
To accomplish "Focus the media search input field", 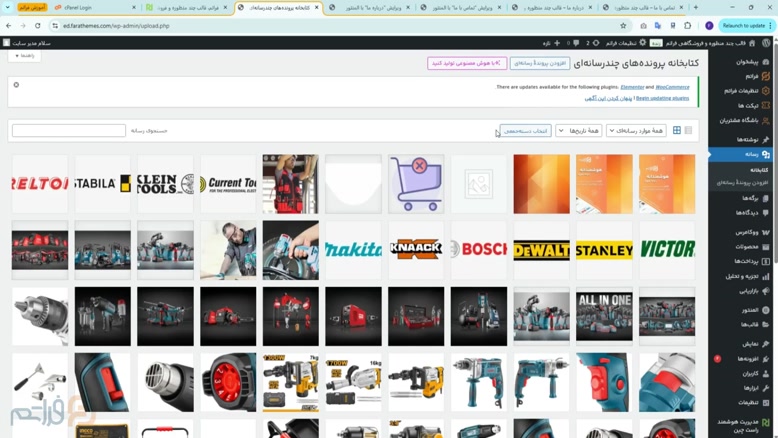I will coord(69,131).
